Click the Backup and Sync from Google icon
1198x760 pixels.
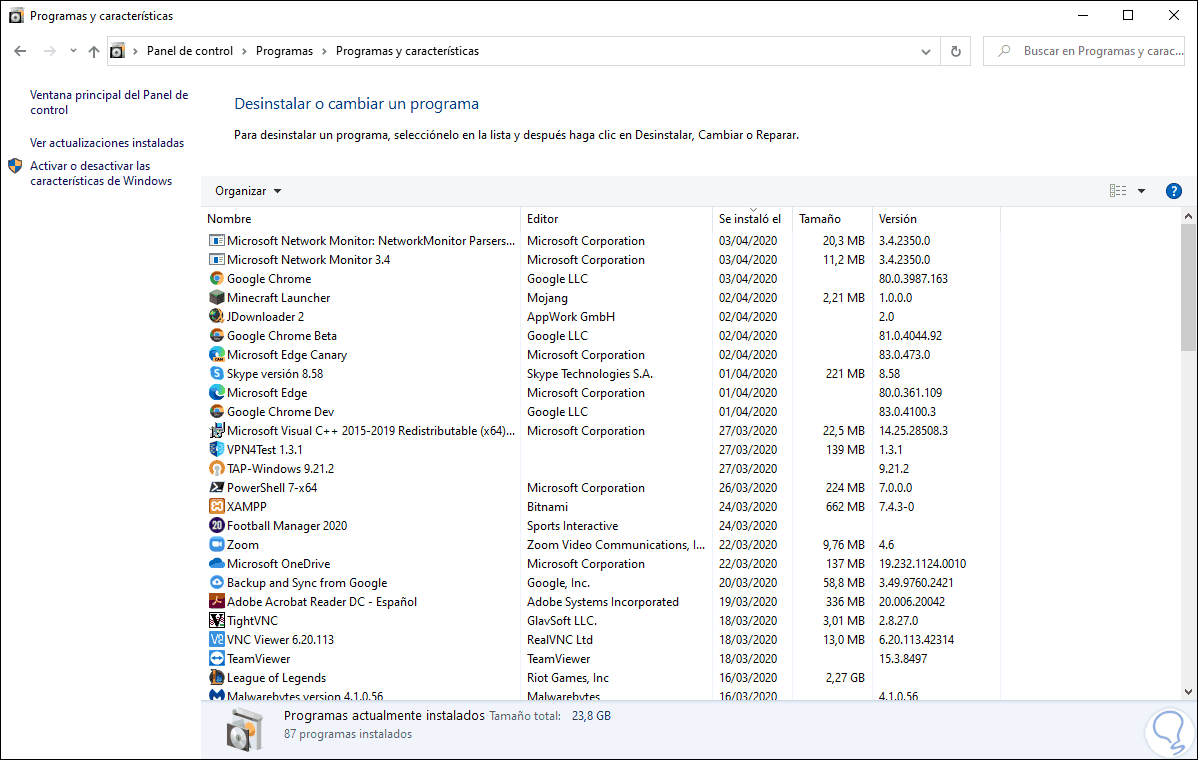217,583
